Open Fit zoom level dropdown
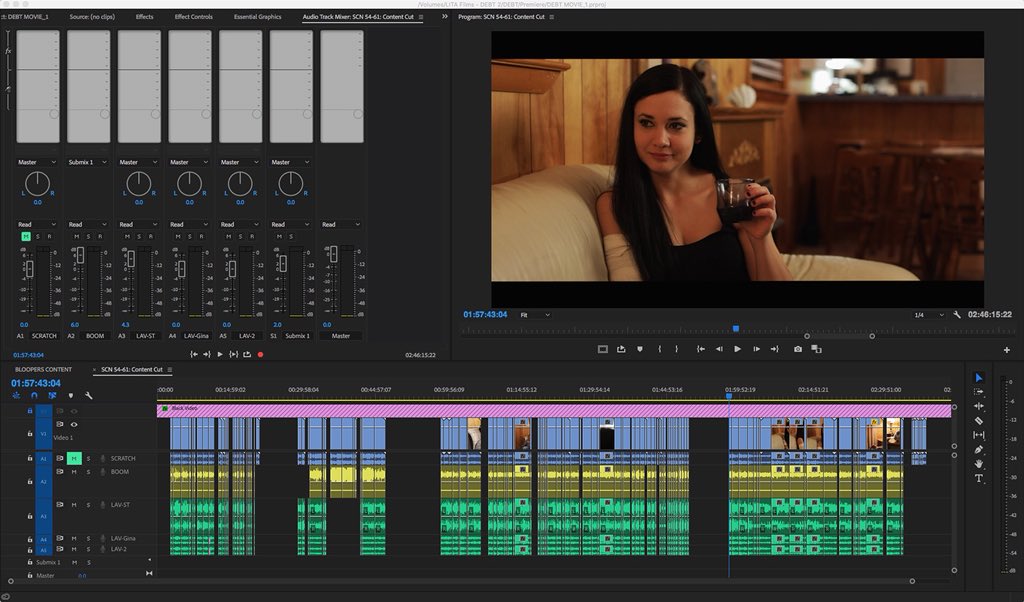This screenshot has width=1024, height=602. click(534, 315)
